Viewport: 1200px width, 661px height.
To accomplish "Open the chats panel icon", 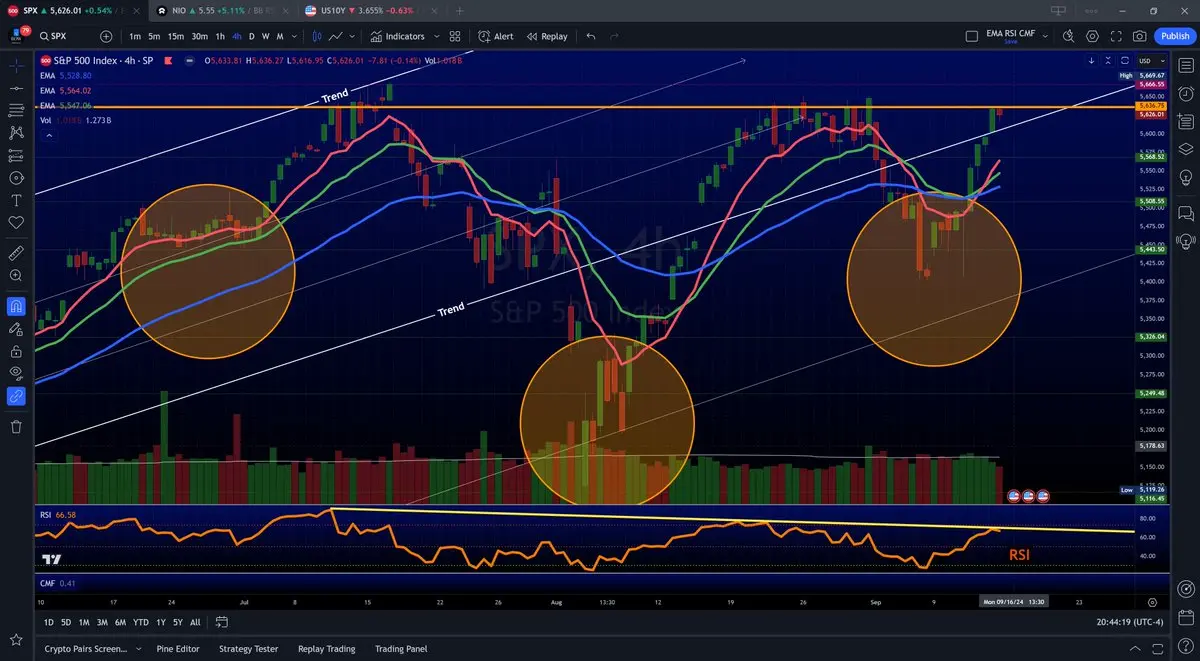I will tap(1186, 213).
